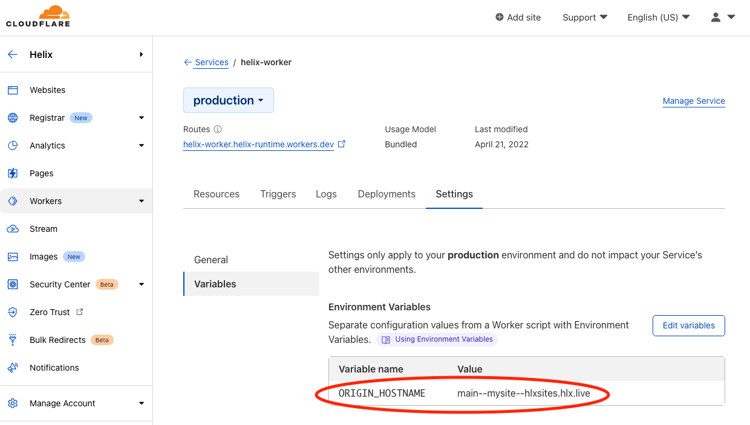Click the Workers diamond icon
The width and height of the screenshot is (750, 425).
(13, 201)
